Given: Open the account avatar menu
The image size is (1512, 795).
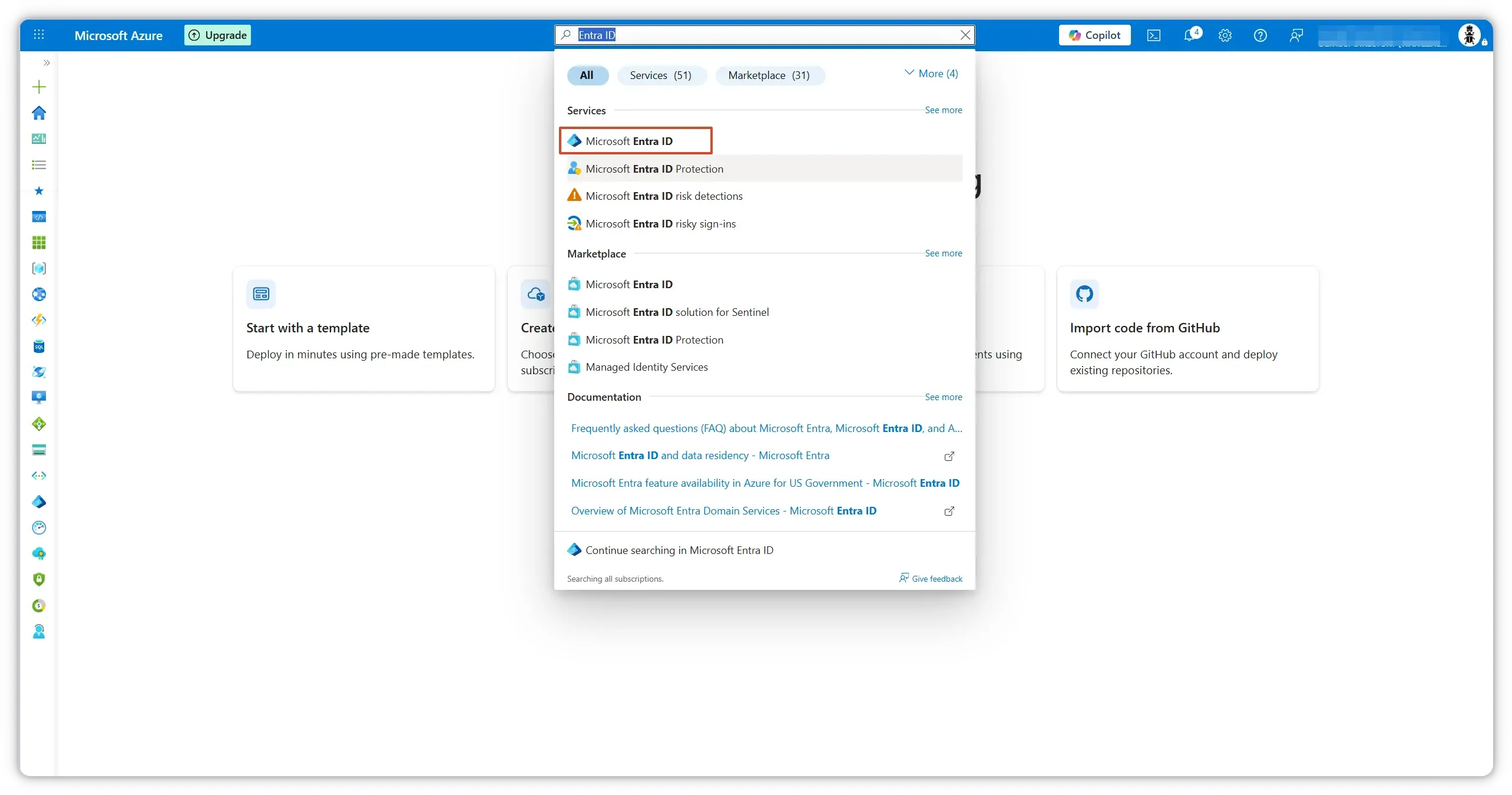Looking at the screenshot, I should [x=1470, y=35].
